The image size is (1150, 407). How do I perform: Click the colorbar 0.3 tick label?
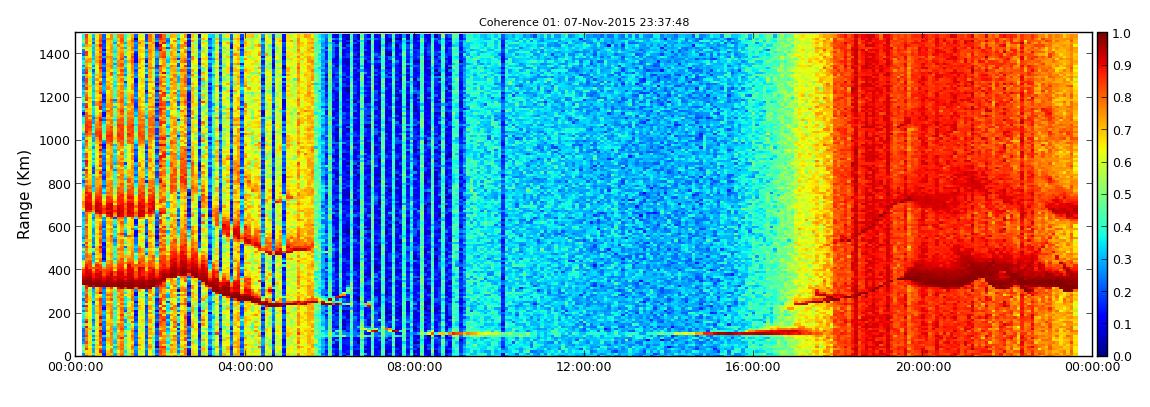click(1121, 260)
